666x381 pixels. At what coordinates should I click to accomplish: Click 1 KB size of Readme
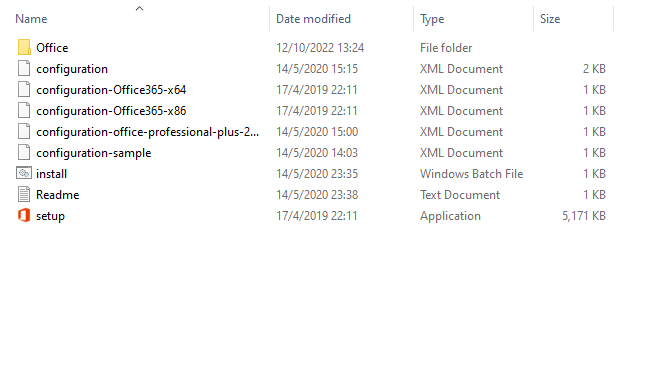click(x=594, y=195)
